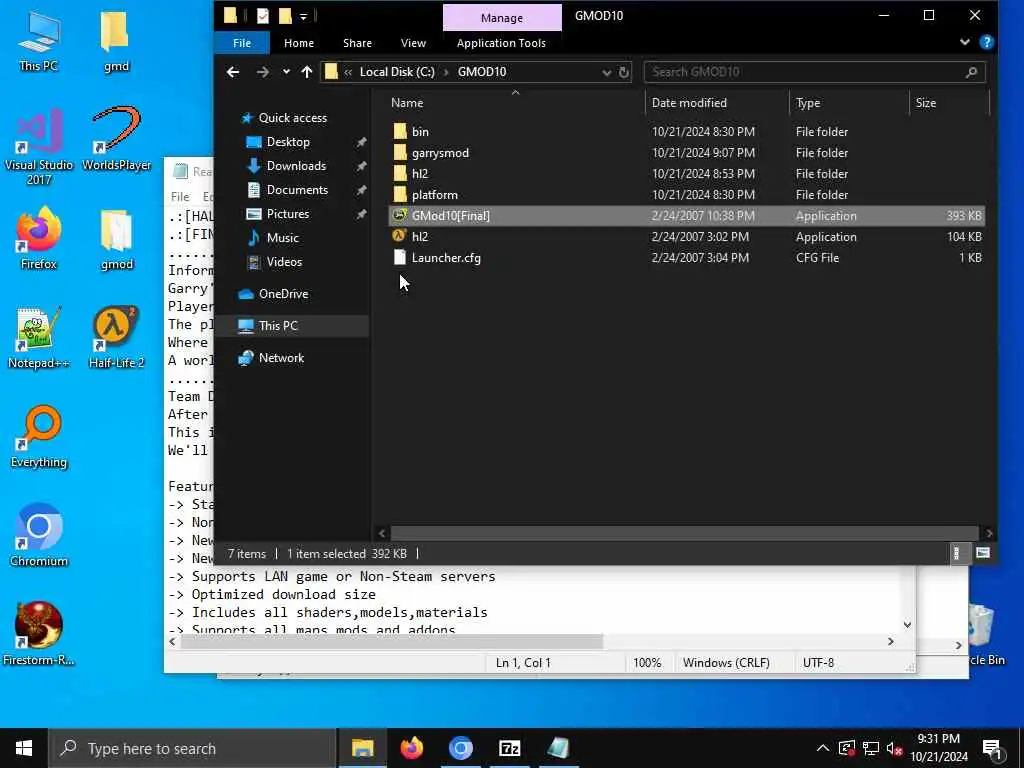Select the garrysmod folder
Screen dimensions: 1024x768
pos(686,152)
